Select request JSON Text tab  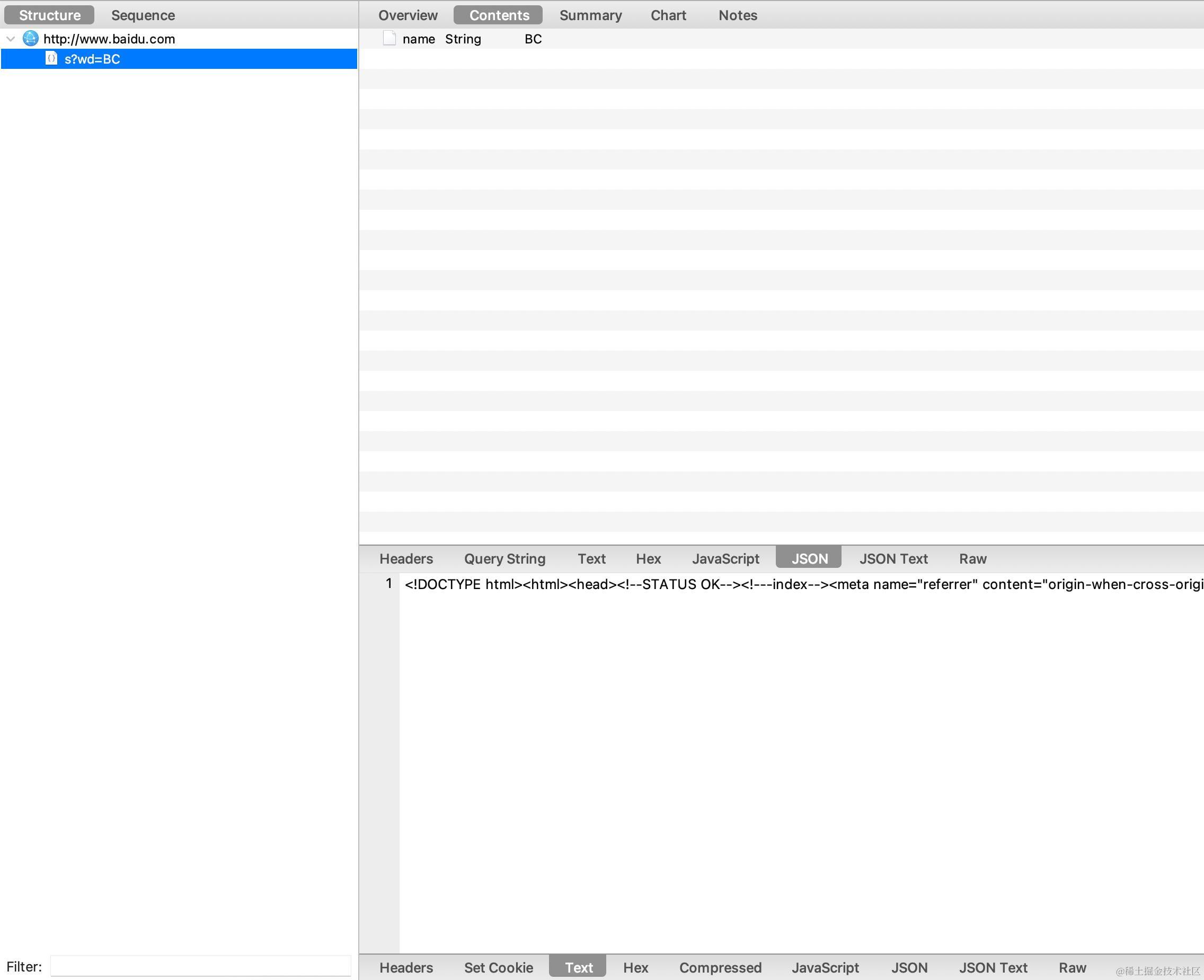893,559
